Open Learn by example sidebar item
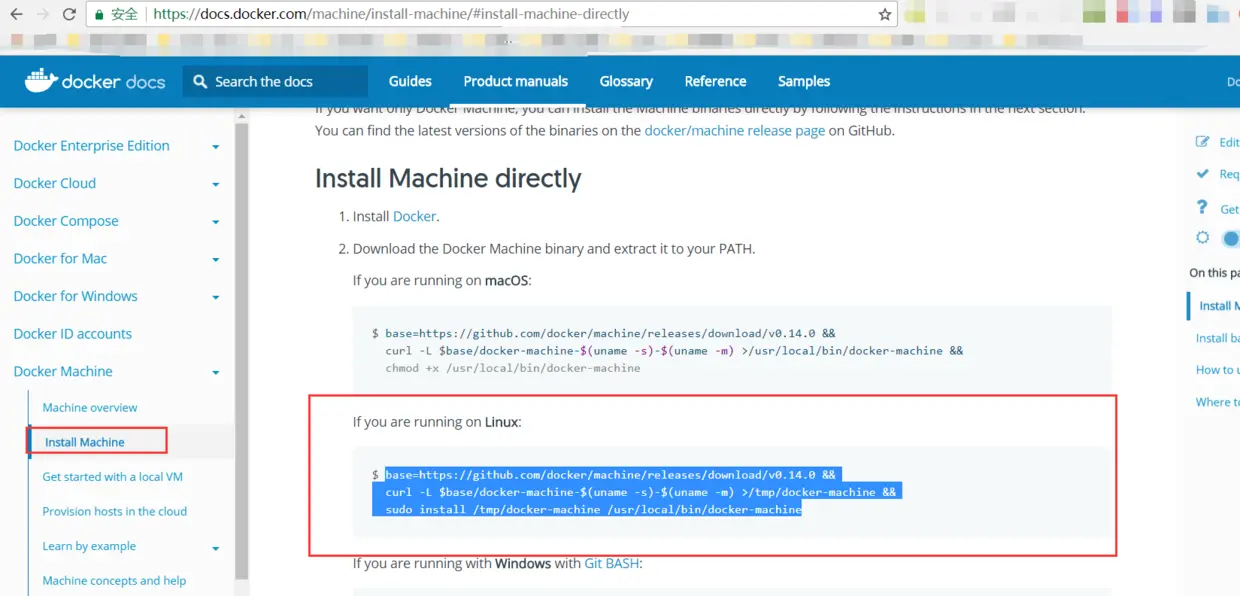The height and width of the screenshot is (596, 1240). point(89,546)
